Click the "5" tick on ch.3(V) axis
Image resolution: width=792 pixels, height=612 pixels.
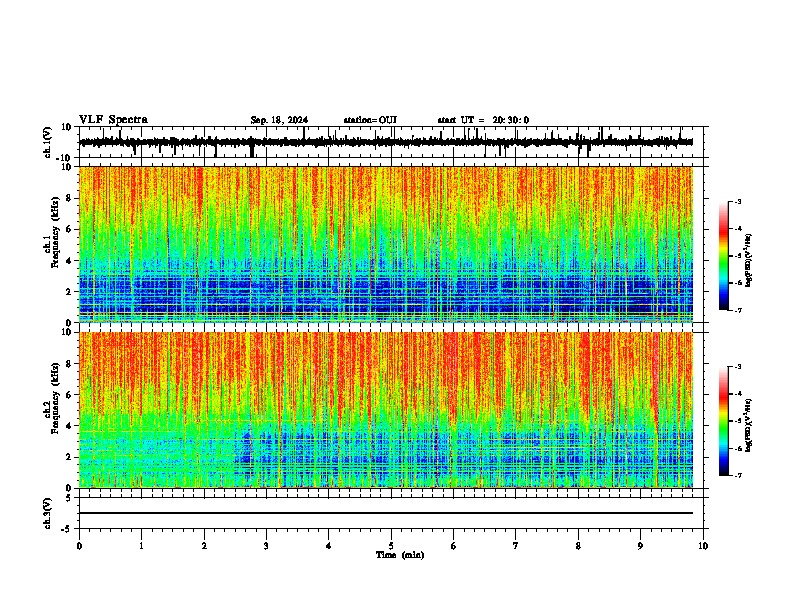tap(70, 498)
